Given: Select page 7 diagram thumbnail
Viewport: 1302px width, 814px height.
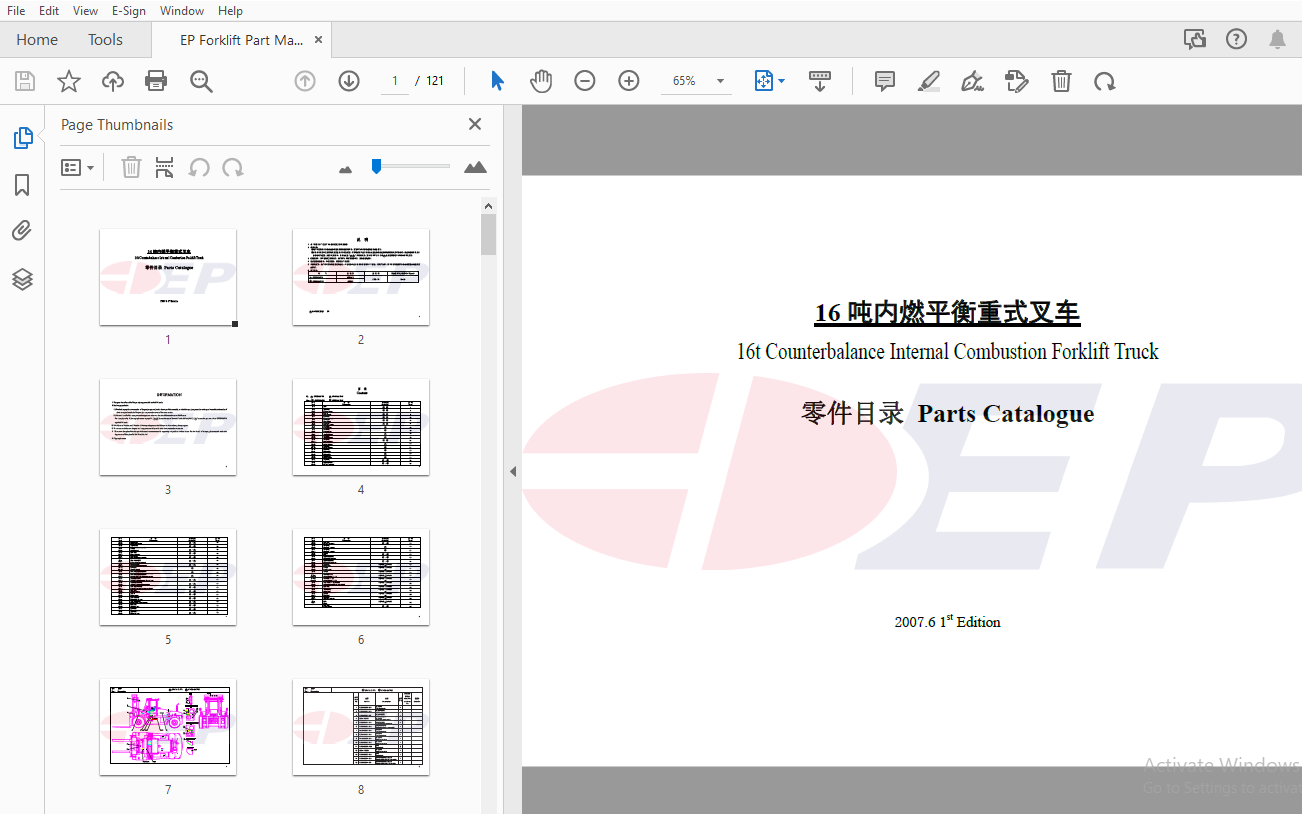Looking at the screenshot, I should point(168,727).
